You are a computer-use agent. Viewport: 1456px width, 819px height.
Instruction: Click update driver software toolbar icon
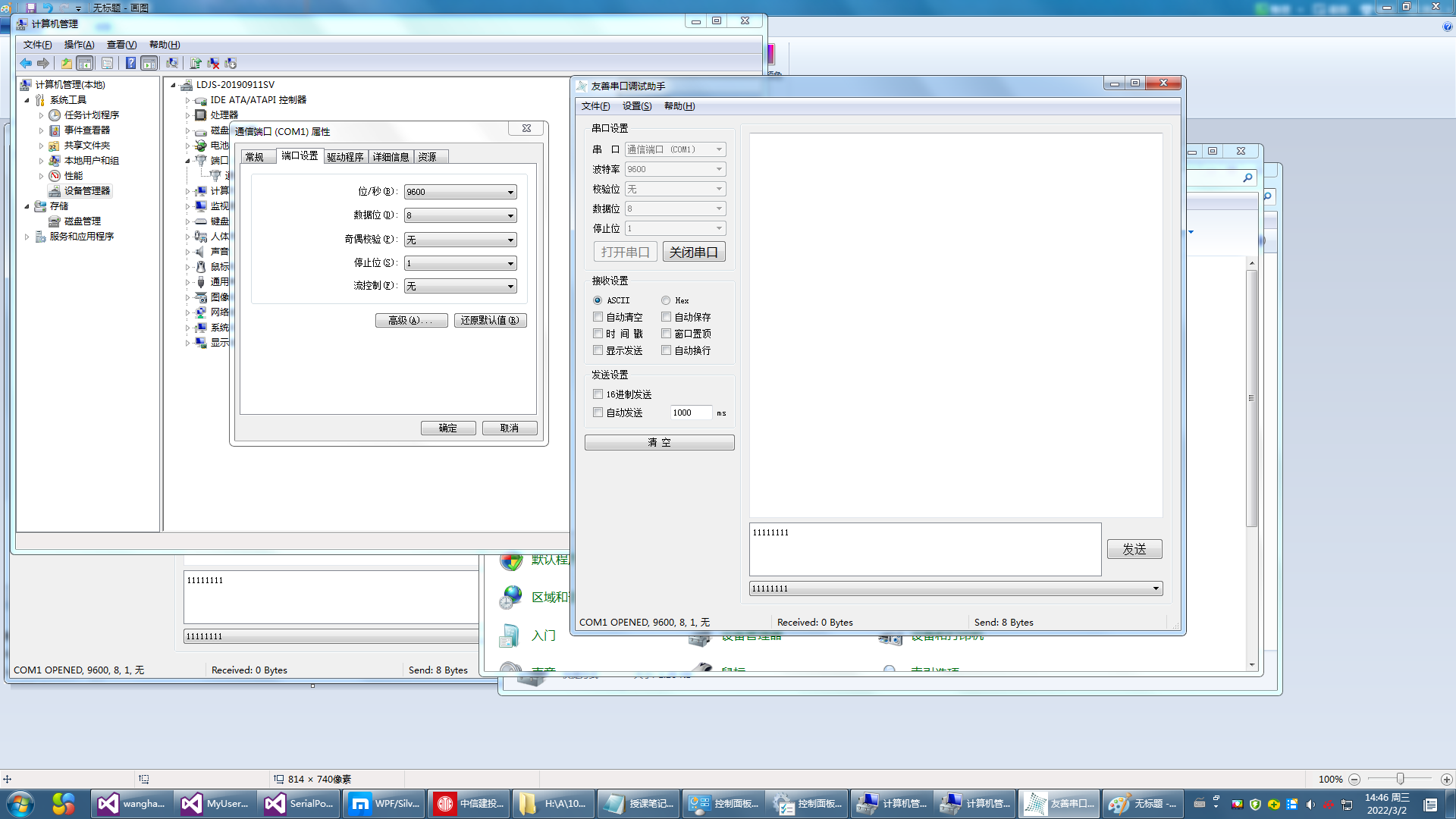click(x=196, y=63)
